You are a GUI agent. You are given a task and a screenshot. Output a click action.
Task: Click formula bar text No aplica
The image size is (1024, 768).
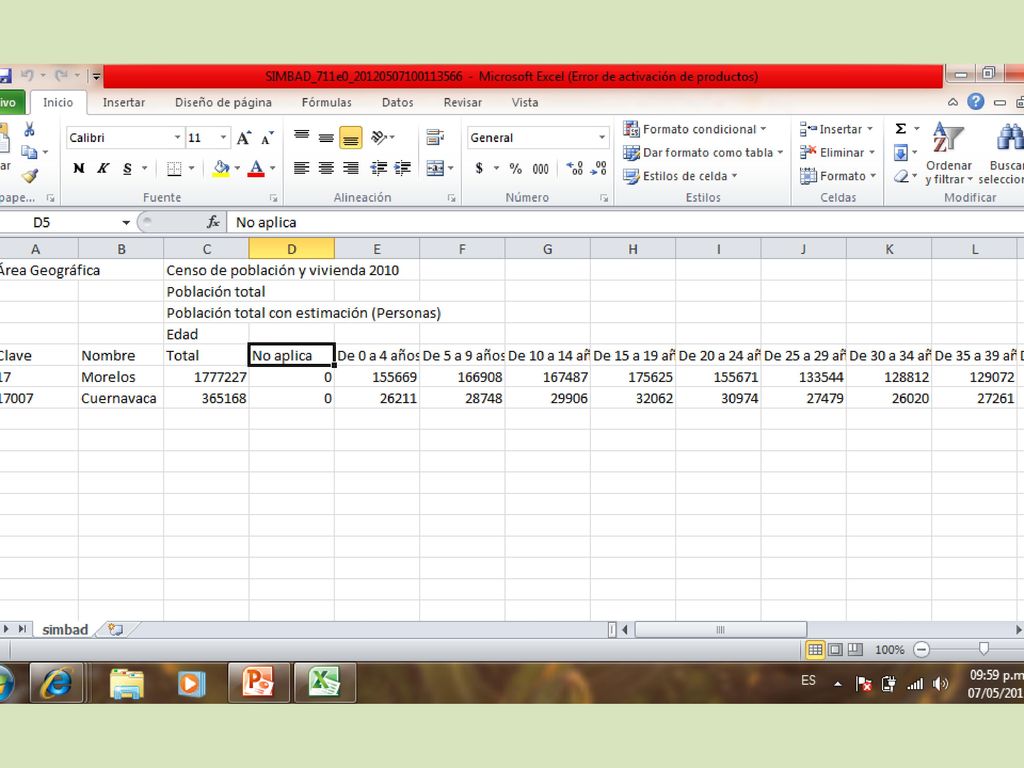[266, 223]
